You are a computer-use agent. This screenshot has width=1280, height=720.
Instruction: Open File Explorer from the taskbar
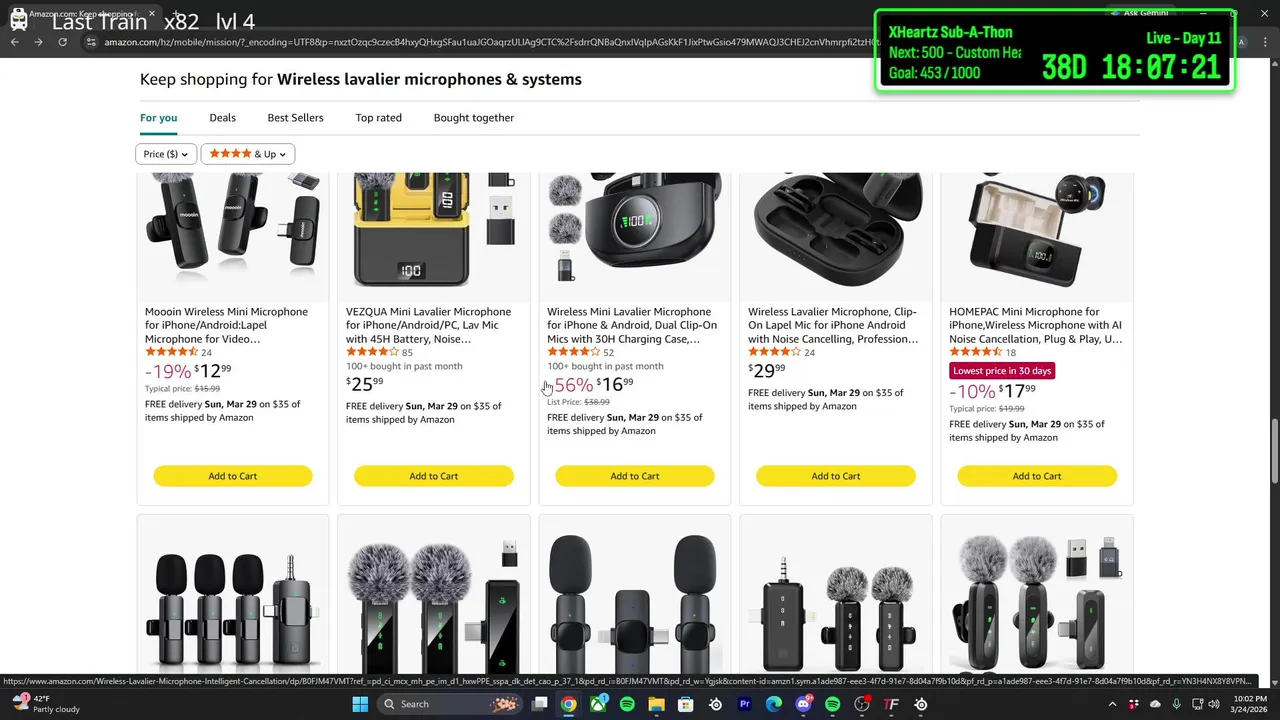pyautogui.click(x=656, y=704)
